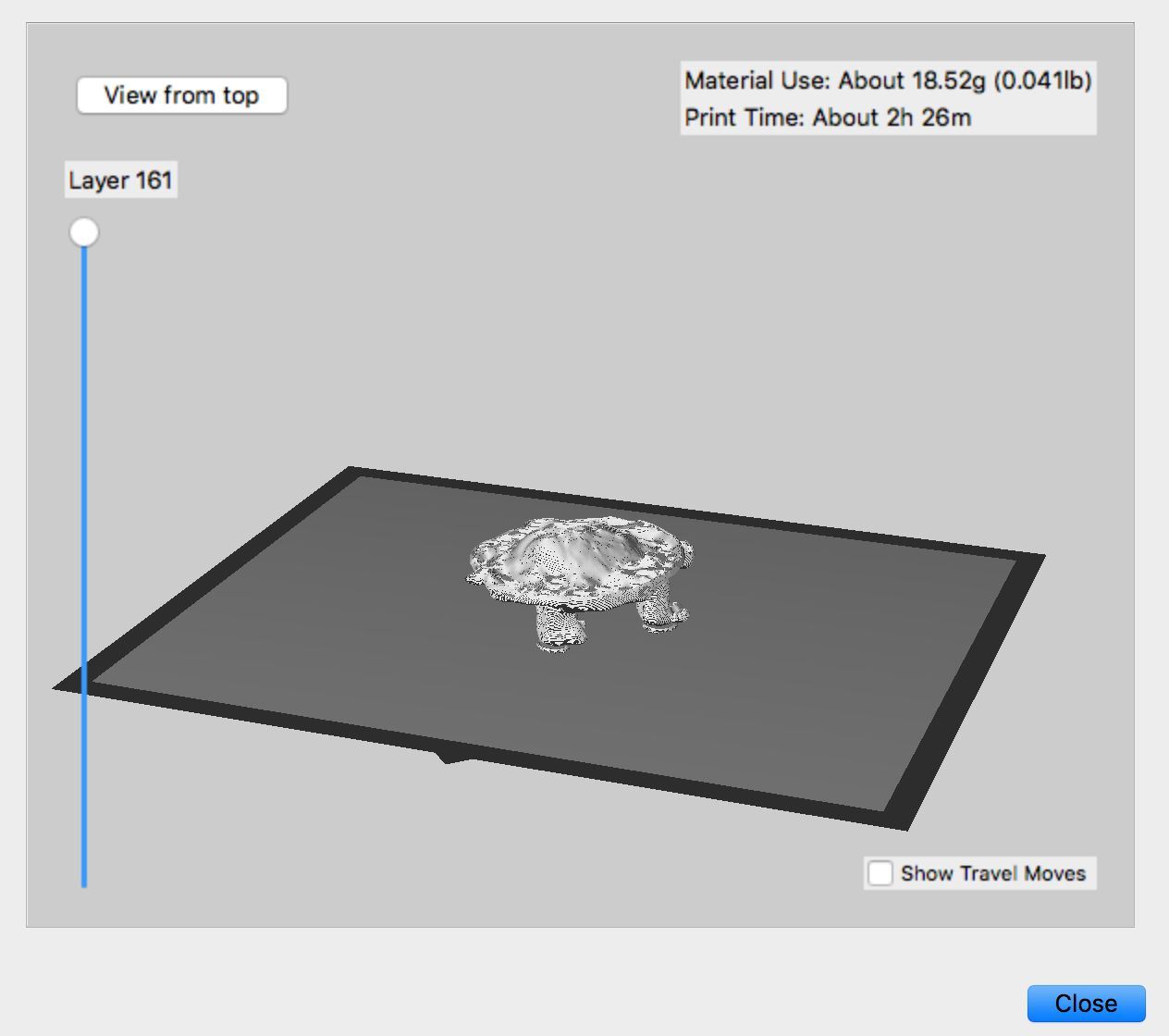Viewport: 1169px width, 1036px height.
Task: Close the print preview dialog
Action: (x=1086, y=1004)
